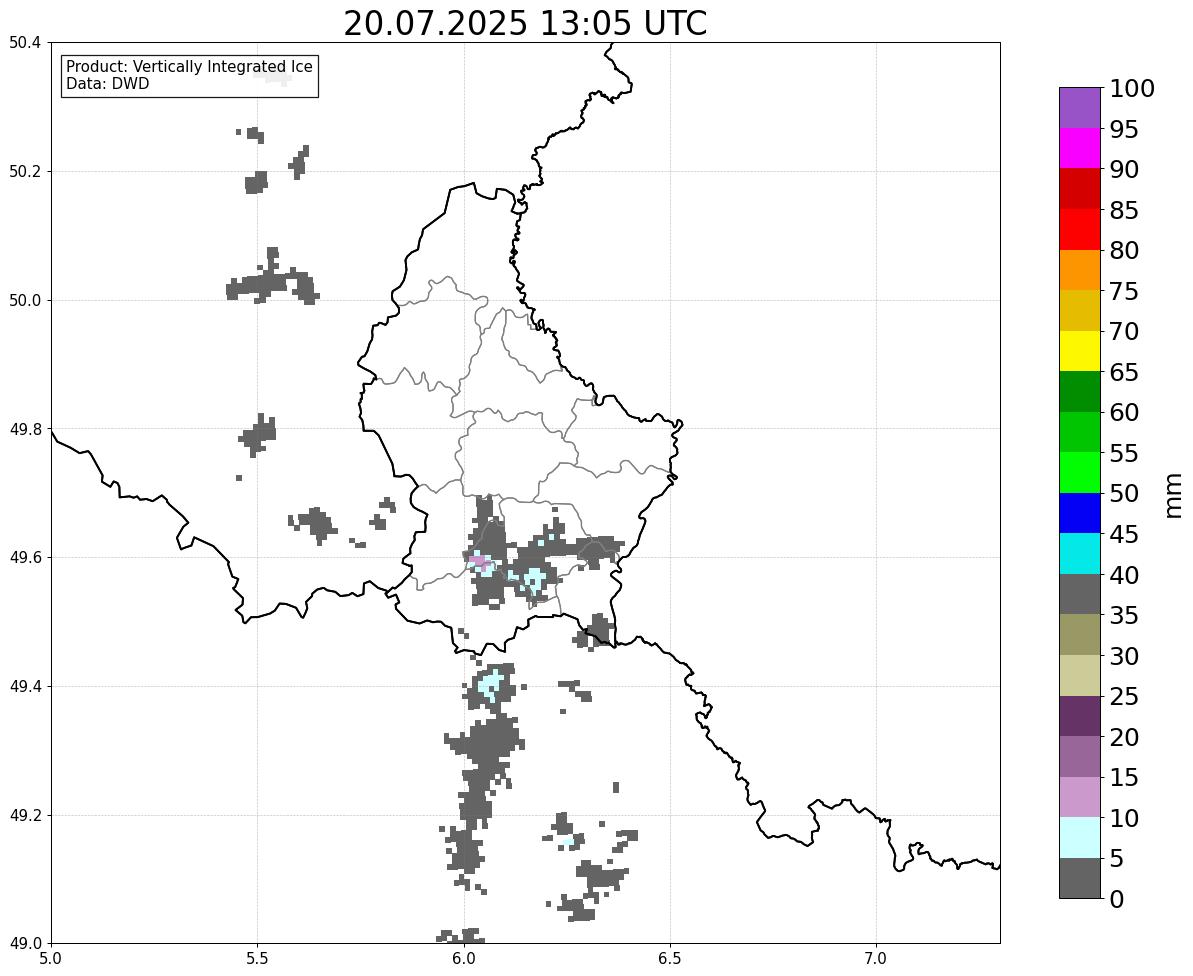This screenshot has height=976, width=1193.
Task: Click the x-axis label "6.0"
Action: pyautogui.click(x=463, y=959)
